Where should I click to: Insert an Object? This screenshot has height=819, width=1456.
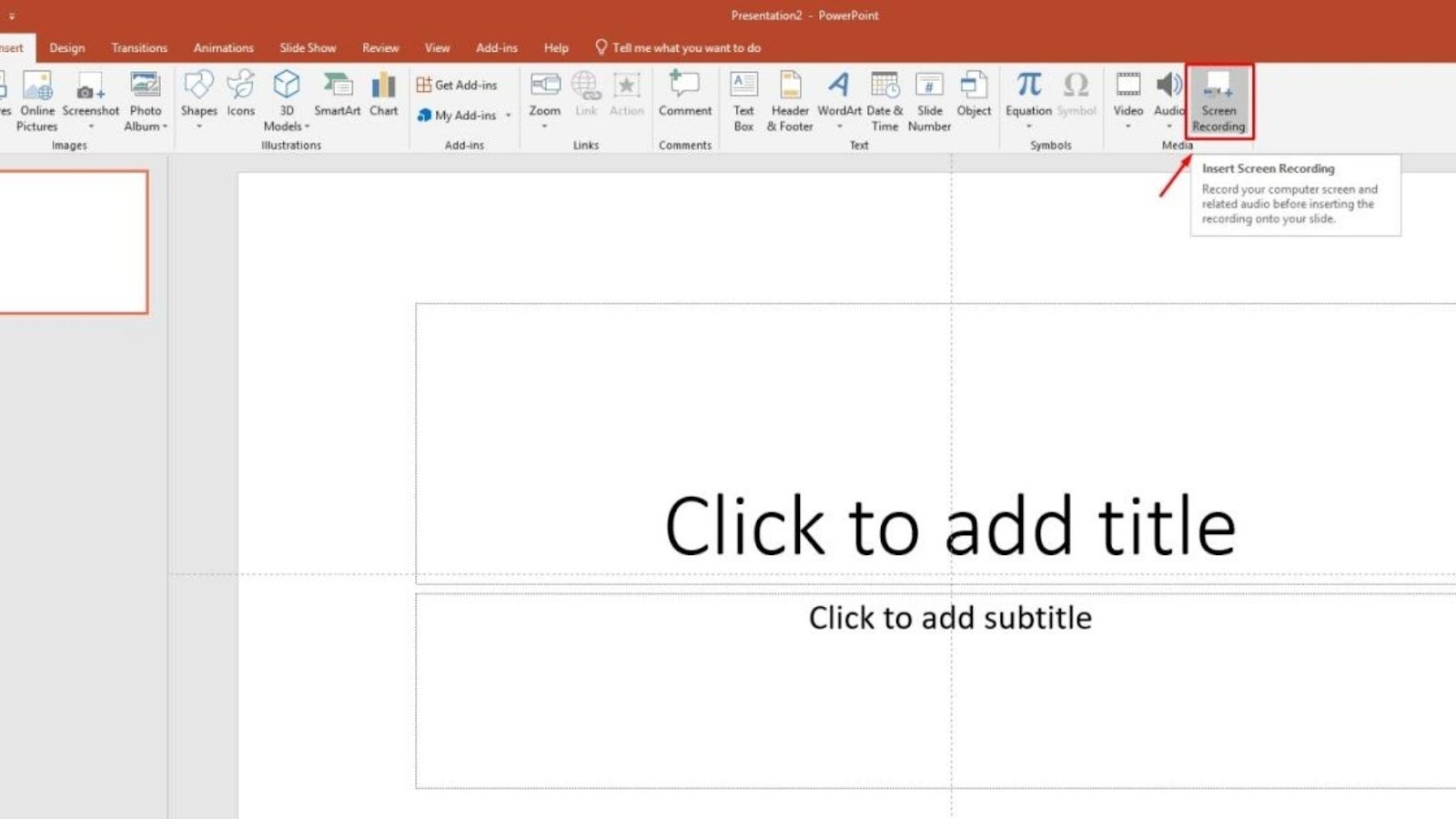click(x=974, y=95)
